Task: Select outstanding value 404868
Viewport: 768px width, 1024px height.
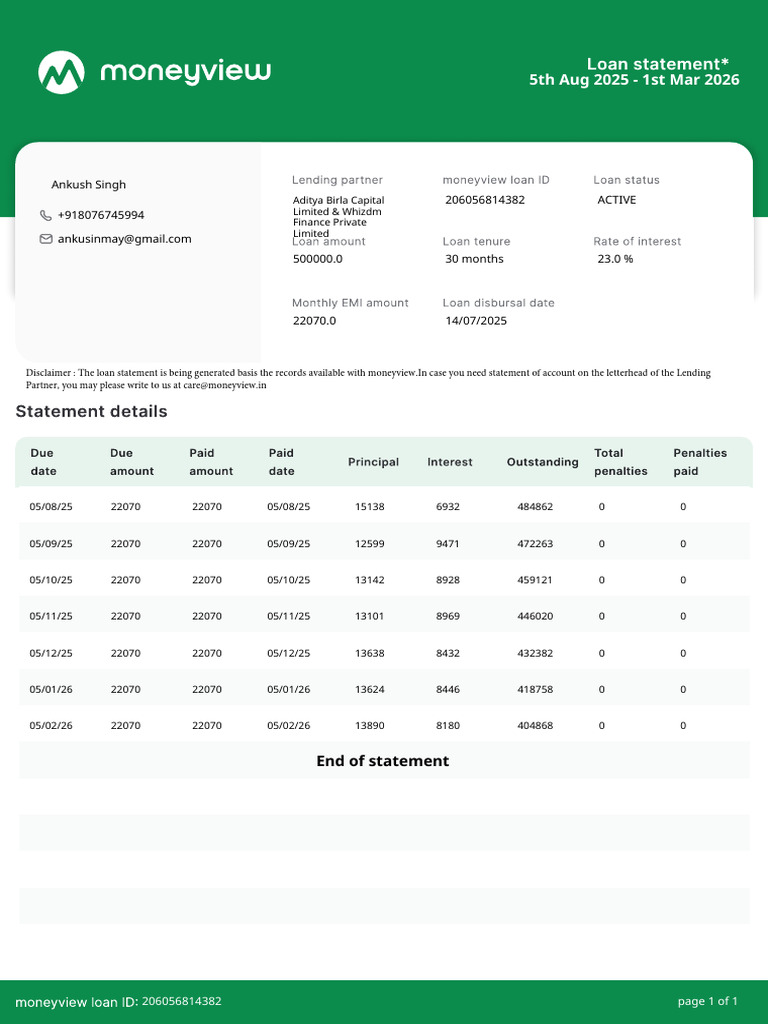Action: (535, 726)
